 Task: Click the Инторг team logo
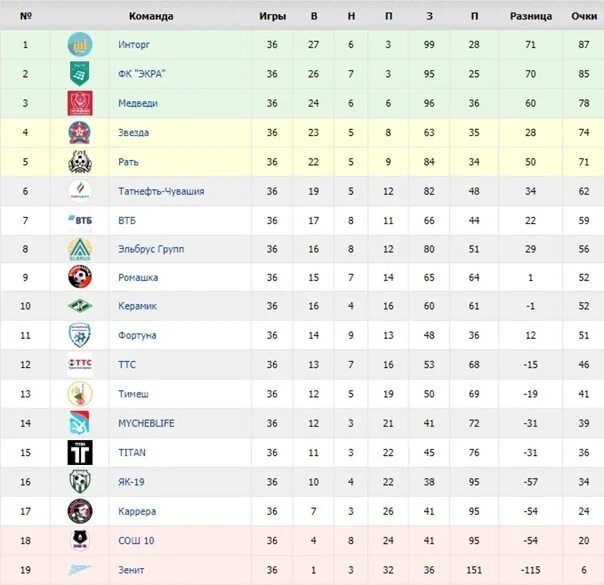pyautogui.click(x=80, y=45)
